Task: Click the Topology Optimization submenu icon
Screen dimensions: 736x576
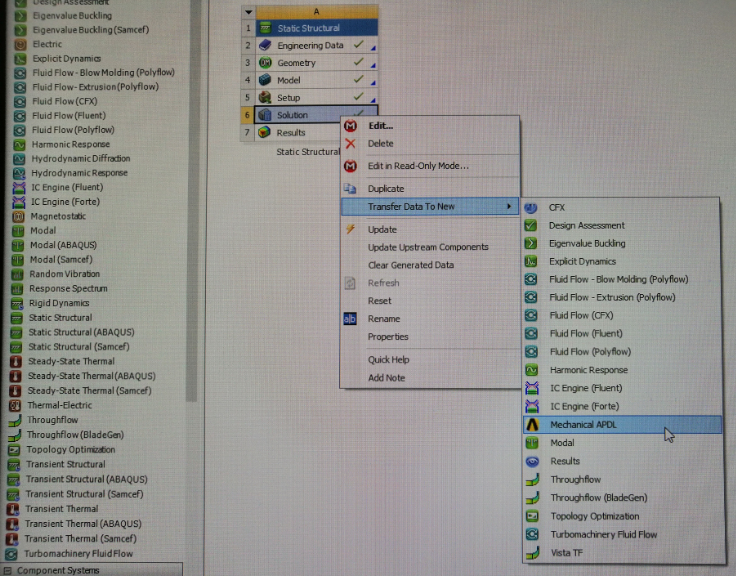Action: click(532, 516)
